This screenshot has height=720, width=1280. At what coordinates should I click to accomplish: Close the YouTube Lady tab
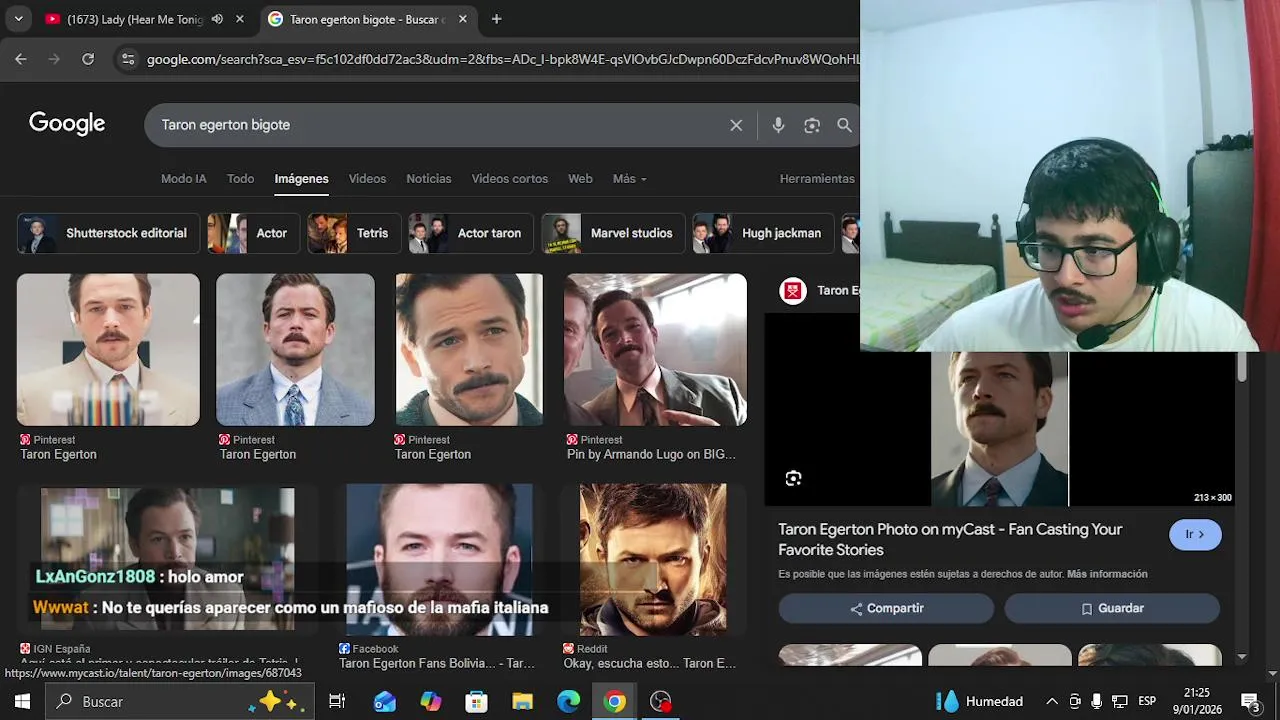(240, 19)
